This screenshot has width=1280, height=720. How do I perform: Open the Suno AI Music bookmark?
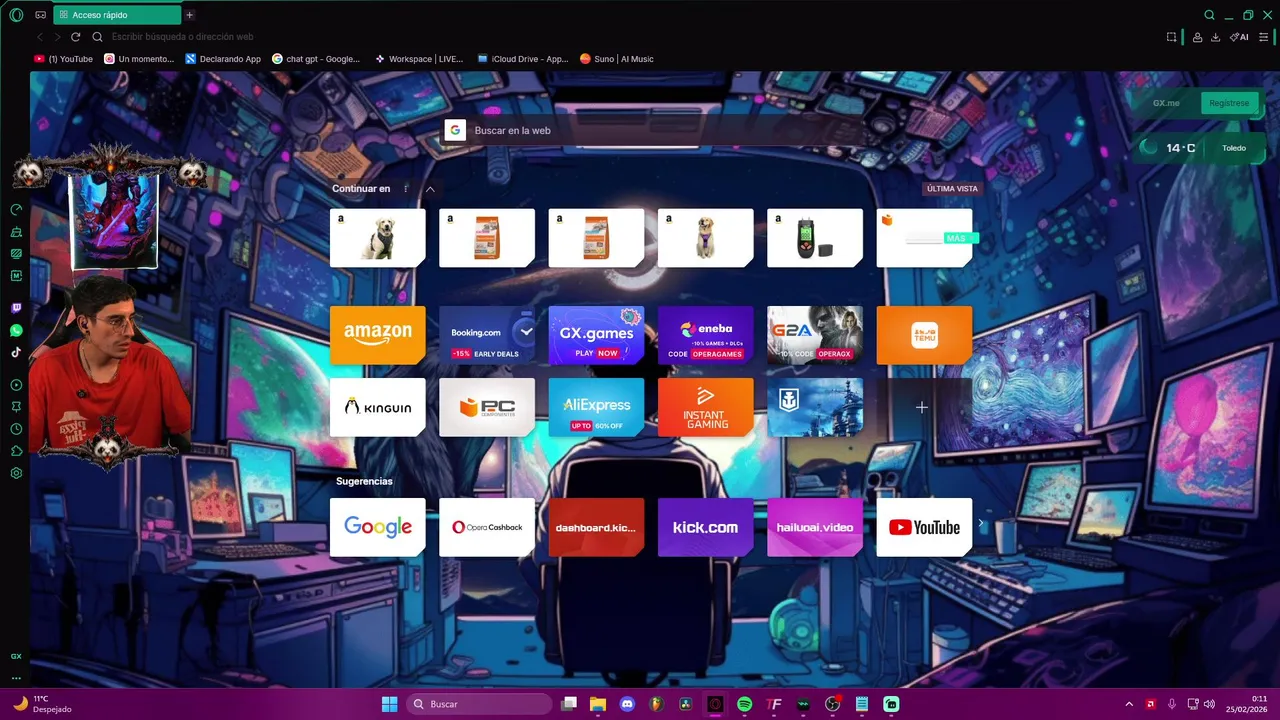617,59
